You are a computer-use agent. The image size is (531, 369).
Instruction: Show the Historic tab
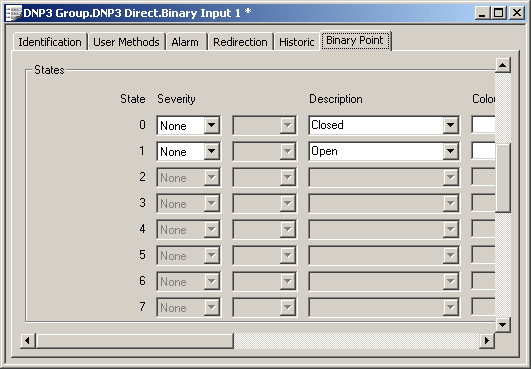point(297,42)
